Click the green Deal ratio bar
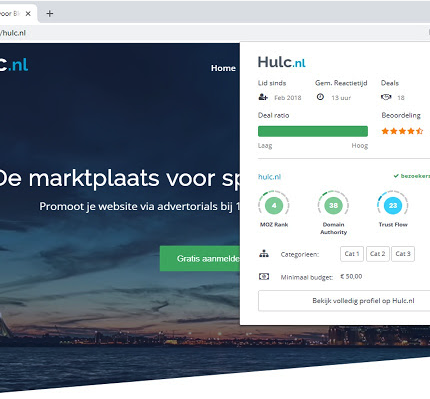 (313, 131)
